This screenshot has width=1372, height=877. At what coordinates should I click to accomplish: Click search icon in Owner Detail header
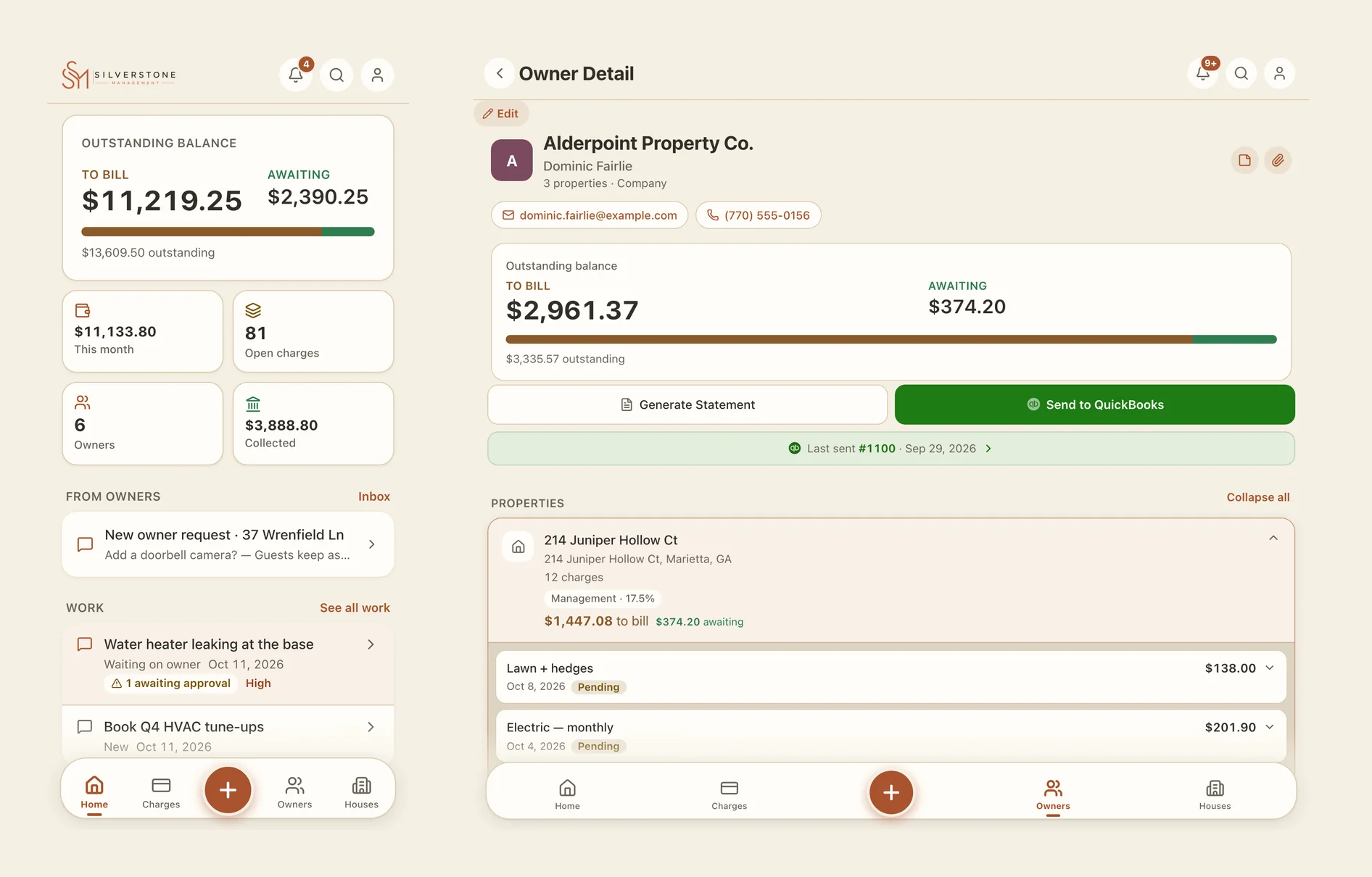tap(1241, 73)
